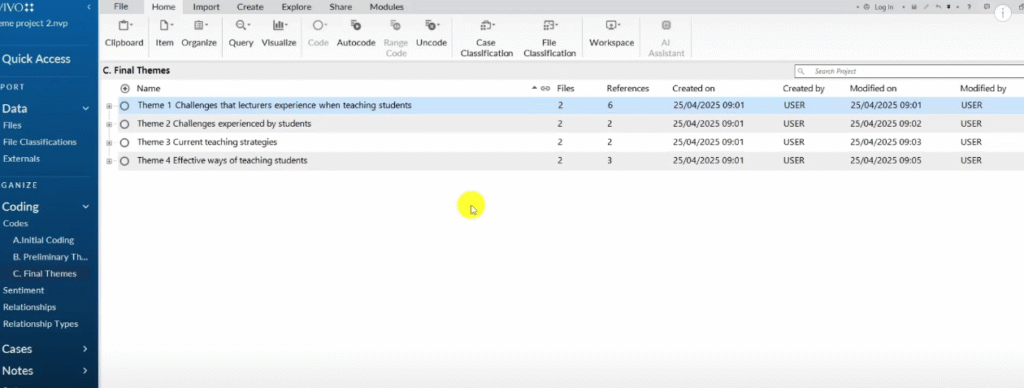The height and width of the screenshot is (388, 1024).
Task: Select the Theme 4 code circle
Action: point(125,161)
